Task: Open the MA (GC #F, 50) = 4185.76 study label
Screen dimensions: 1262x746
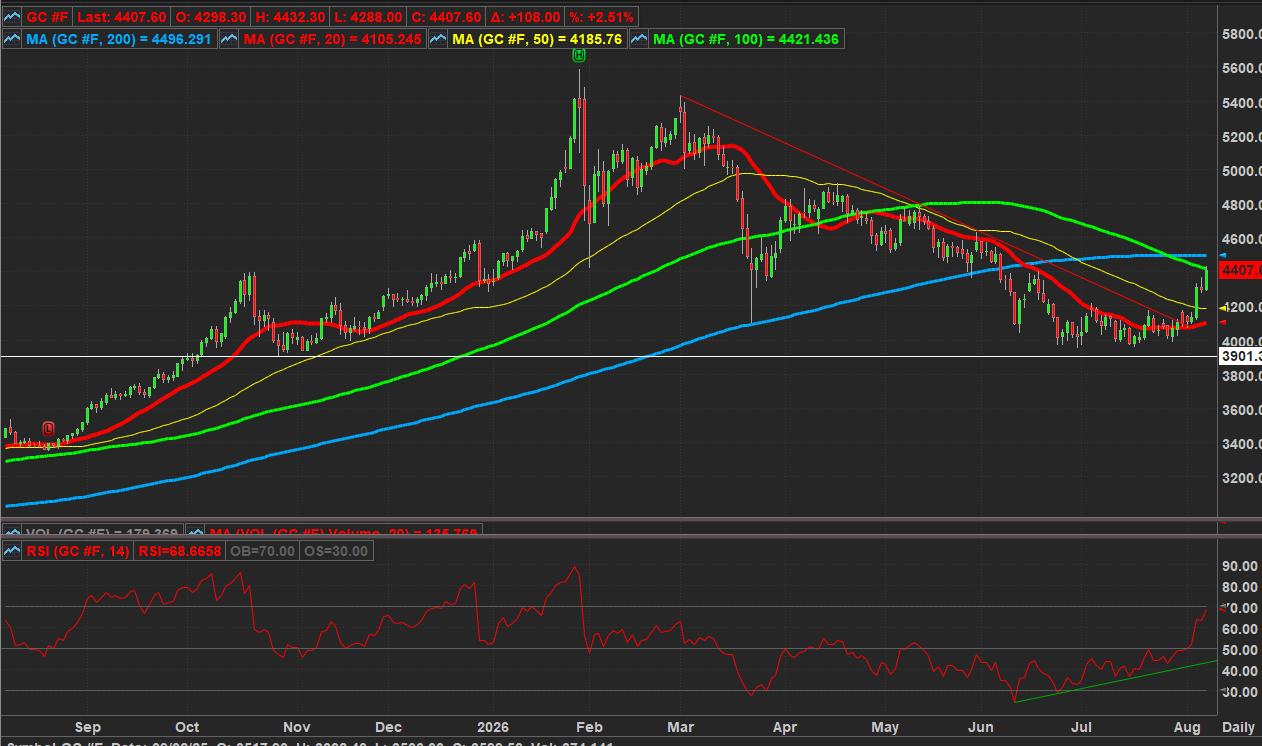Action: (538, 39)
